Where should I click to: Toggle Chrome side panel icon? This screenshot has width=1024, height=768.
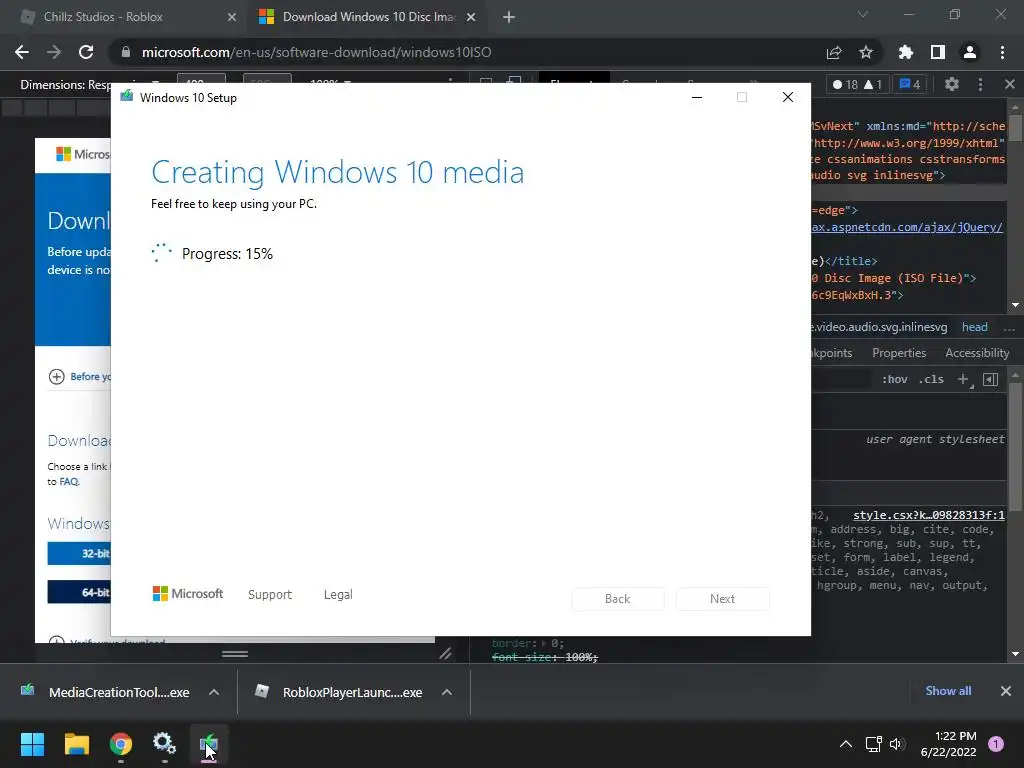click(938, 52)
